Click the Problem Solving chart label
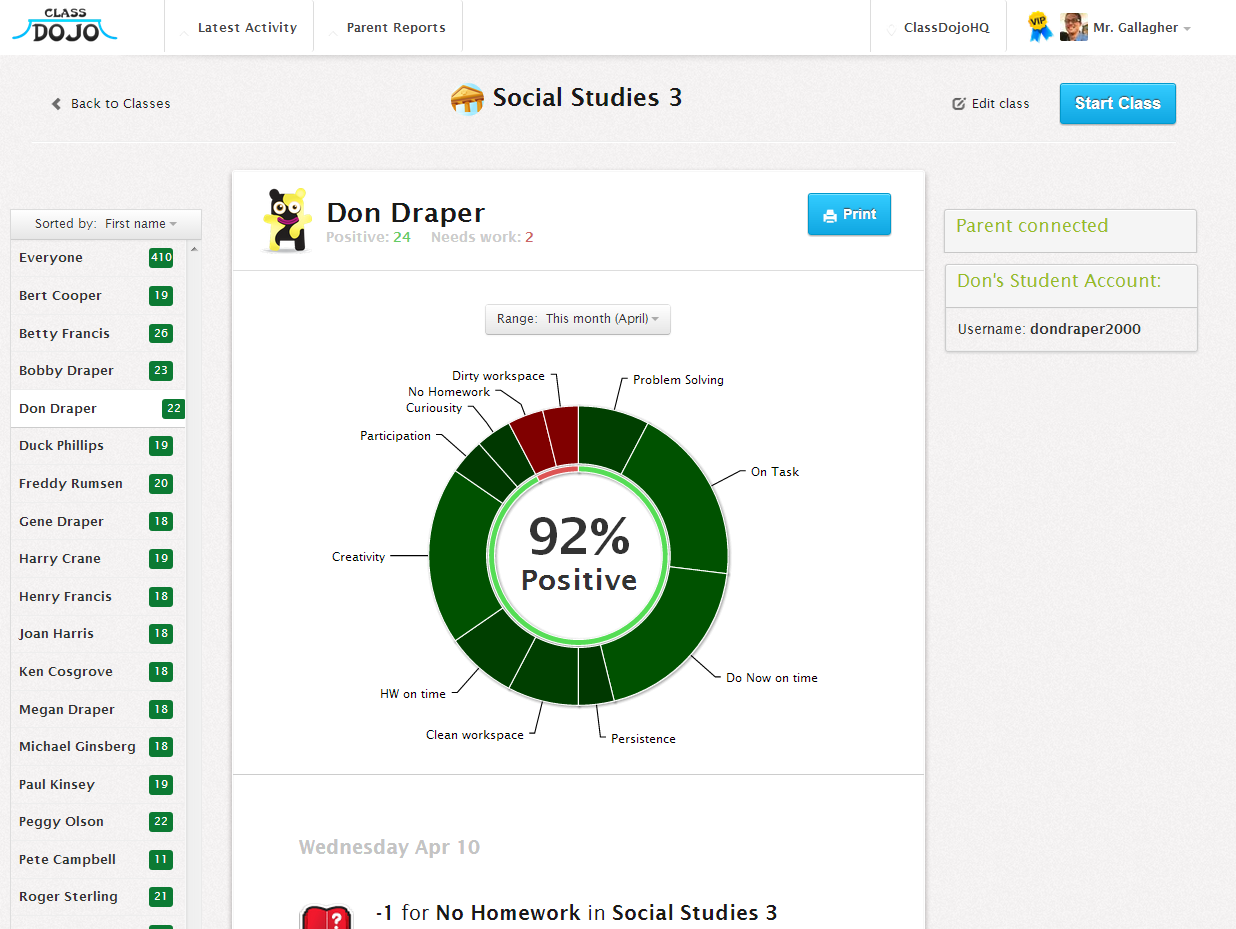 [678, 380]
